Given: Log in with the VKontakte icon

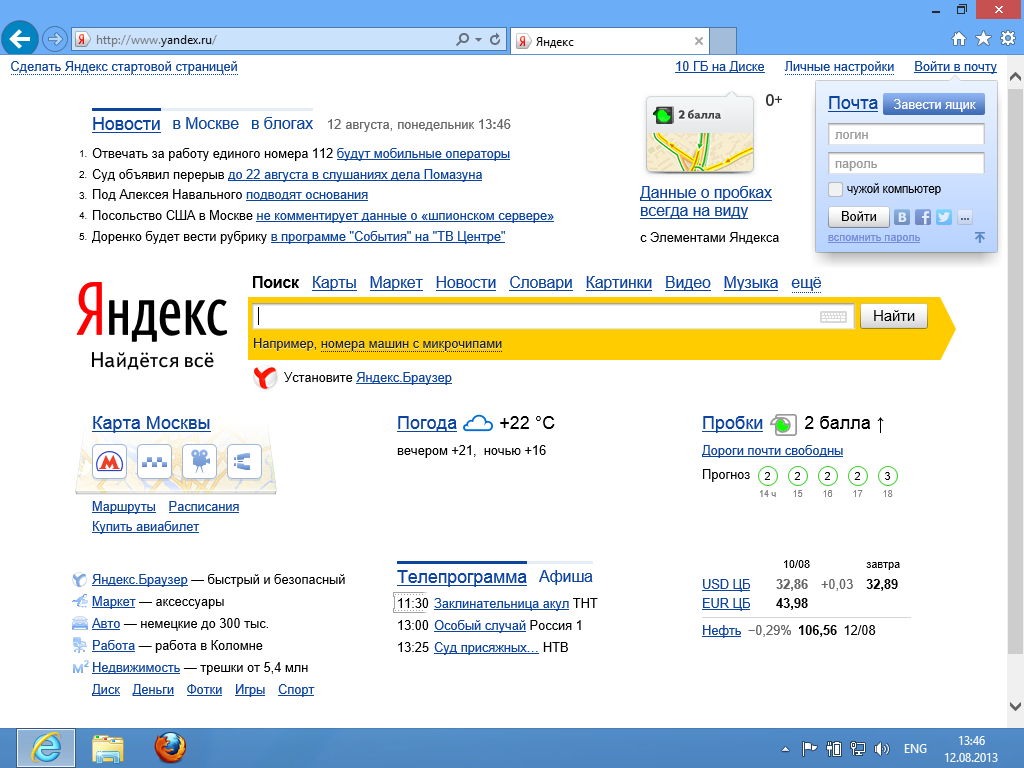Looking at the screenshot, I should pos(902,217).
